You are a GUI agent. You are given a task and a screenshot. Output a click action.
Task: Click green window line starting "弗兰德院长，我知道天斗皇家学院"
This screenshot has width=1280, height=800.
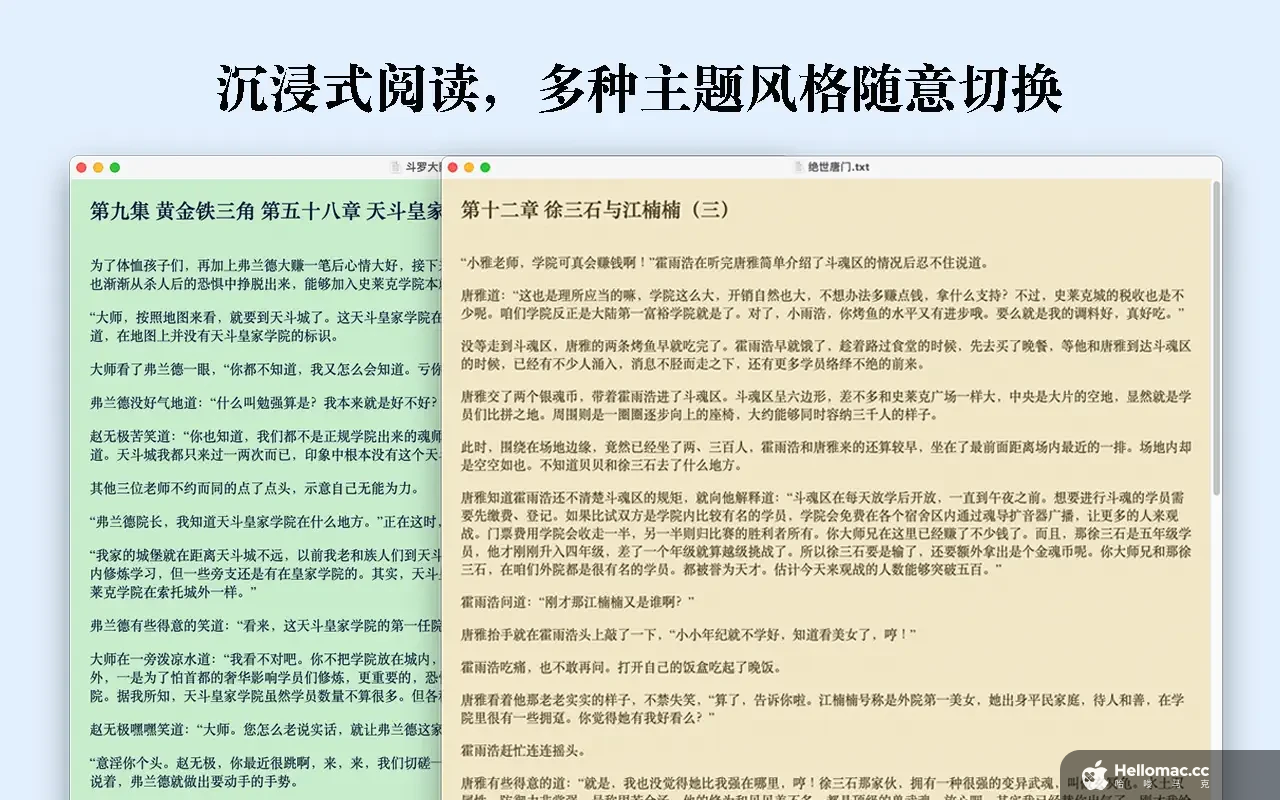(x=266, y=522)
